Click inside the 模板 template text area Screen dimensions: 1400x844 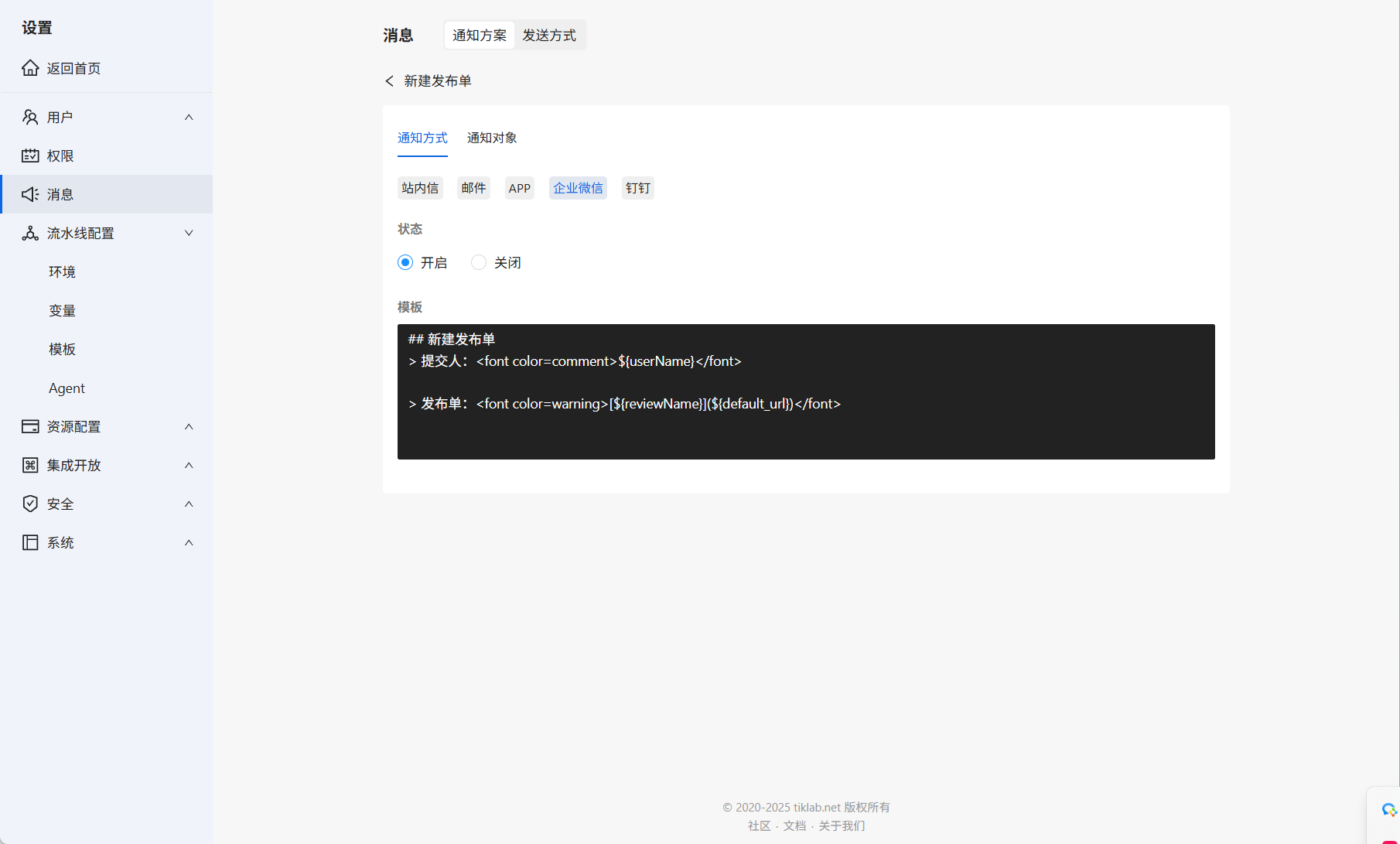coord(804,391)
